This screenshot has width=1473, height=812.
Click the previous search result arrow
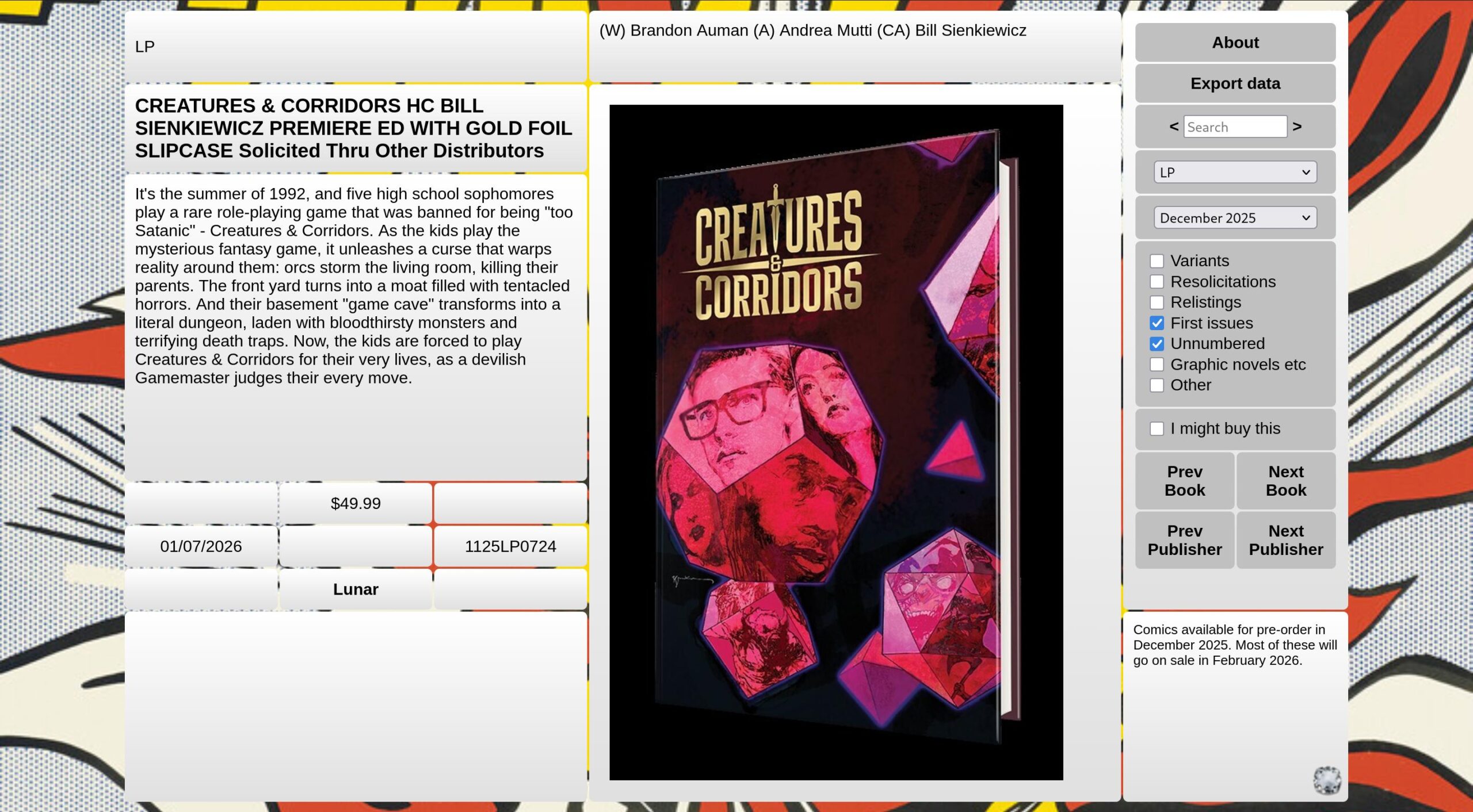[1173, 127]
